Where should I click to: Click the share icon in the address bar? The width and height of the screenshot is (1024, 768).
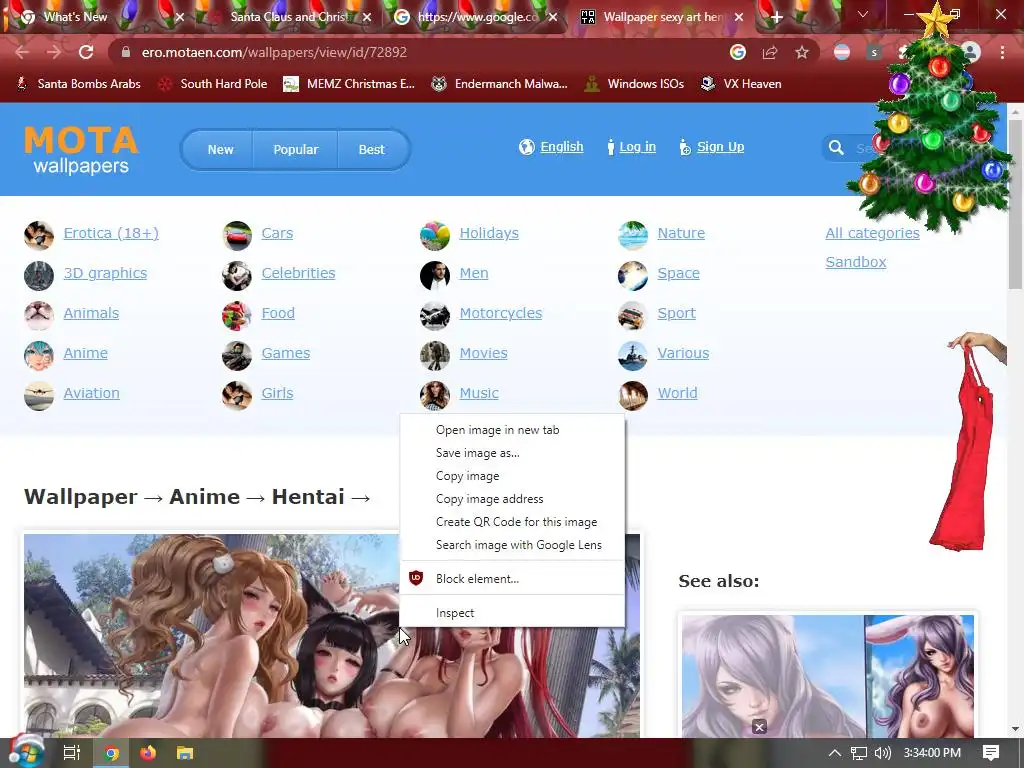click(770, 52)
